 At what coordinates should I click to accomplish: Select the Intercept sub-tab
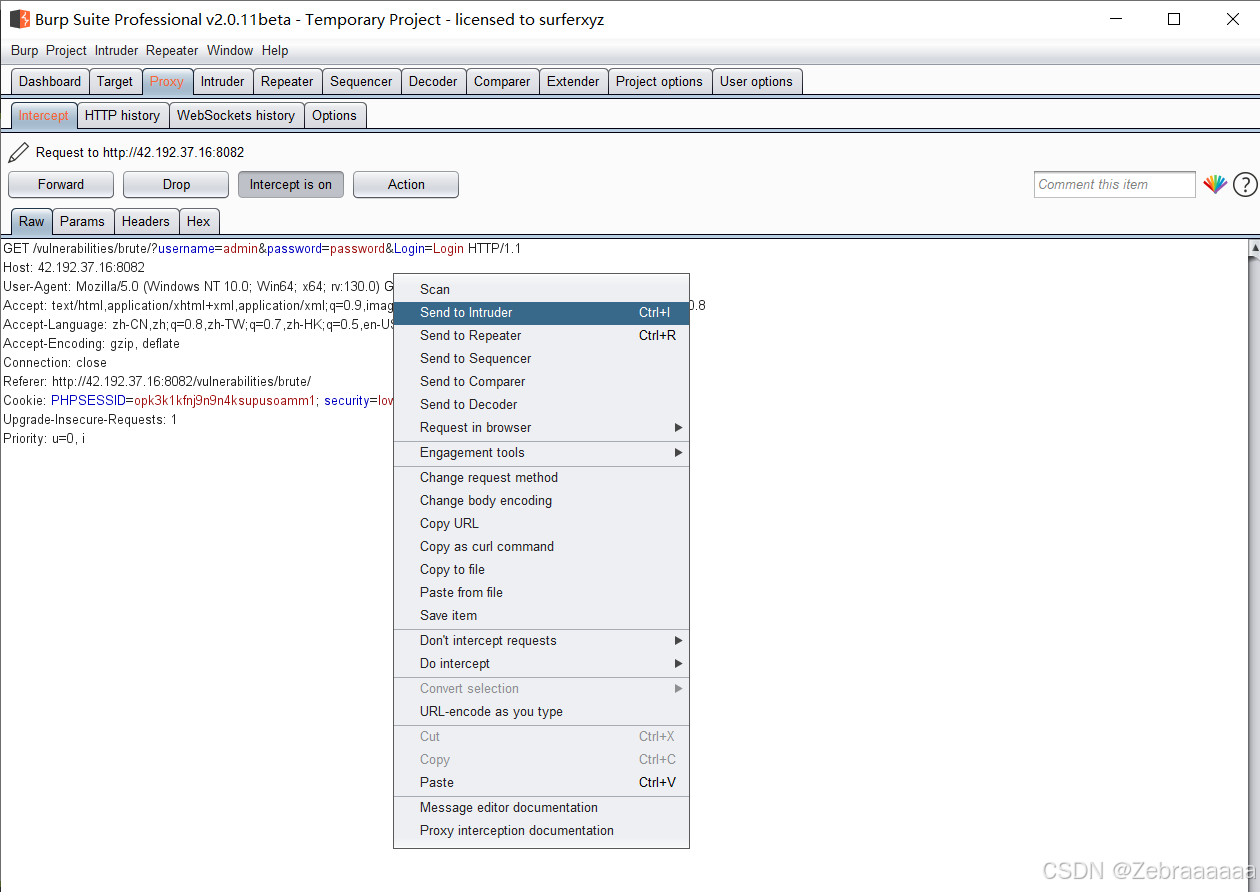[x=43, y=115]
